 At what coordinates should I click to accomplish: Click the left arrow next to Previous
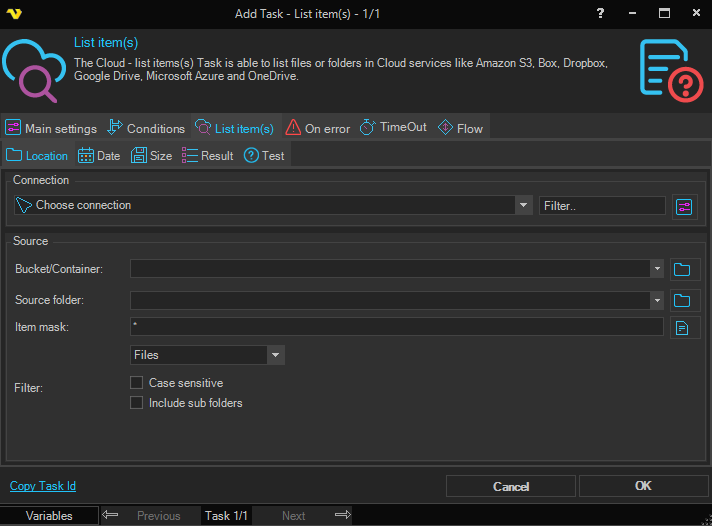(x=111, y=516)
